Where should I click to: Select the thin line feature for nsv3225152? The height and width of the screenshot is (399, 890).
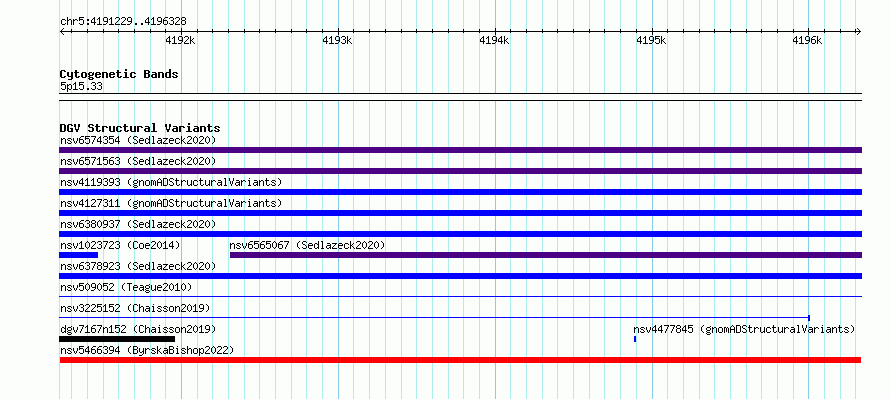click(434, 317)
